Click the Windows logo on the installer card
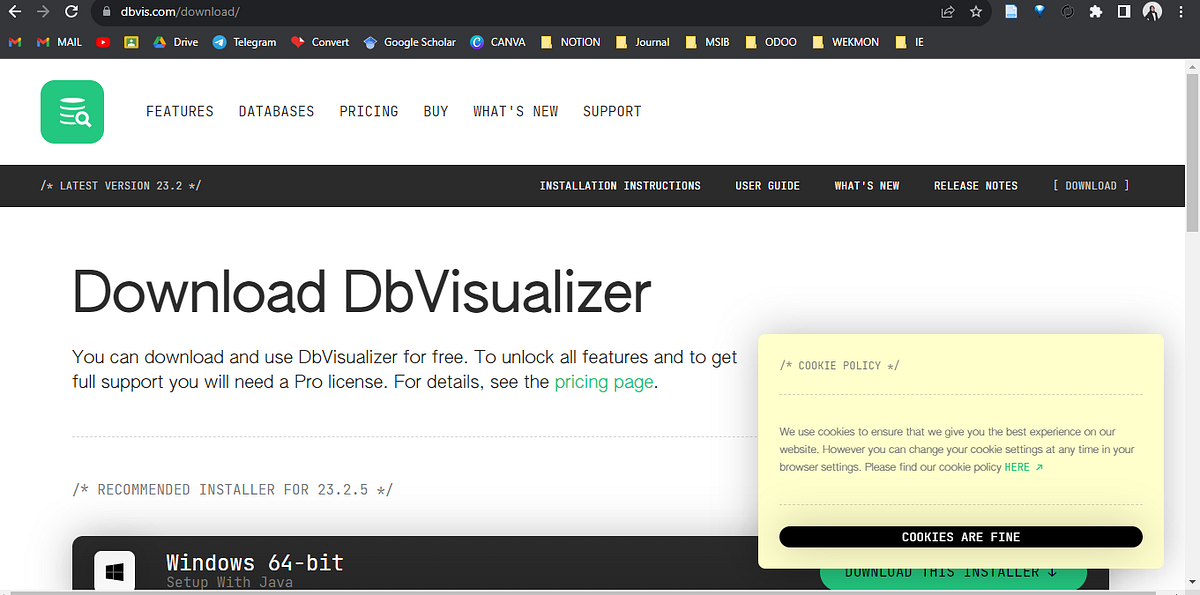1200x595 pixels. tap(113, 570)
